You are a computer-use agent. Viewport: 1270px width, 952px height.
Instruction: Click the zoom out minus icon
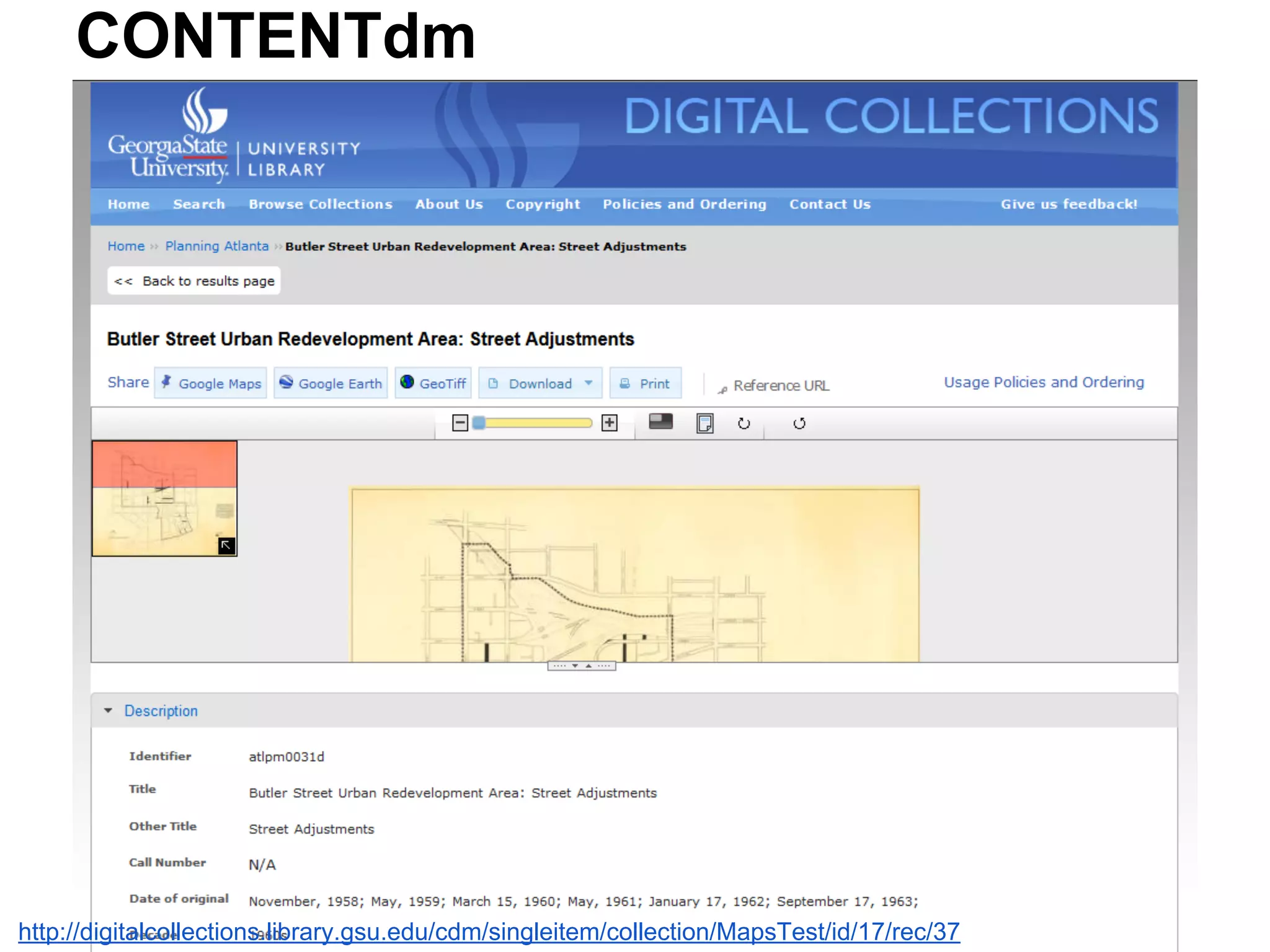[460, 423]
